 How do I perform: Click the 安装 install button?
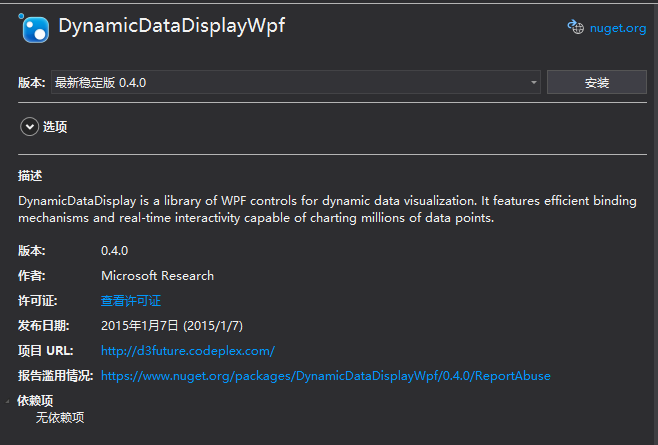[596, 82]
